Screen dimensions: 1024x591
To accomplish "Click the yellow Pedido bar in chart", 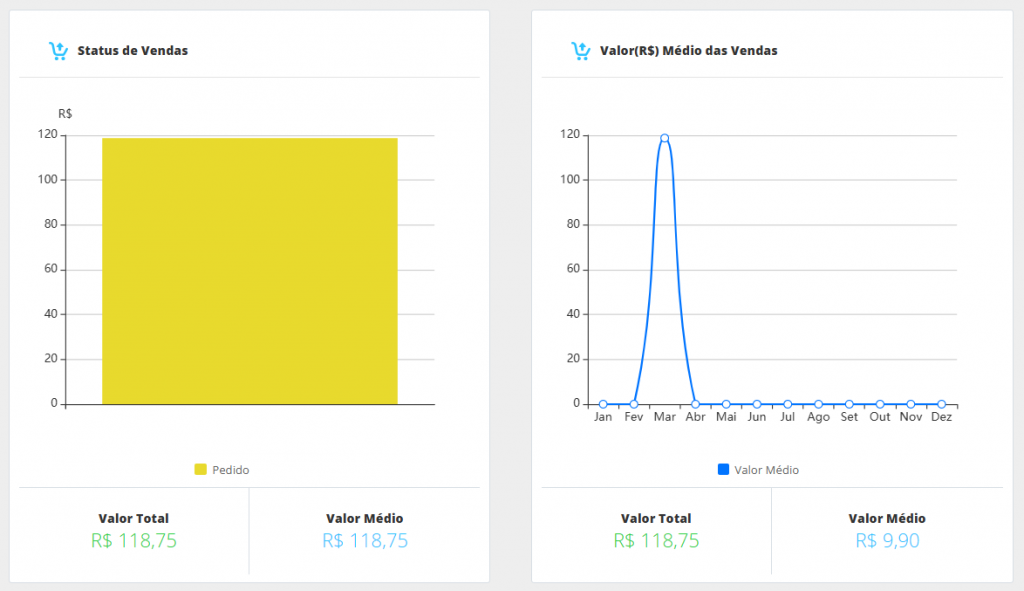I will click(x=250, y=271).
